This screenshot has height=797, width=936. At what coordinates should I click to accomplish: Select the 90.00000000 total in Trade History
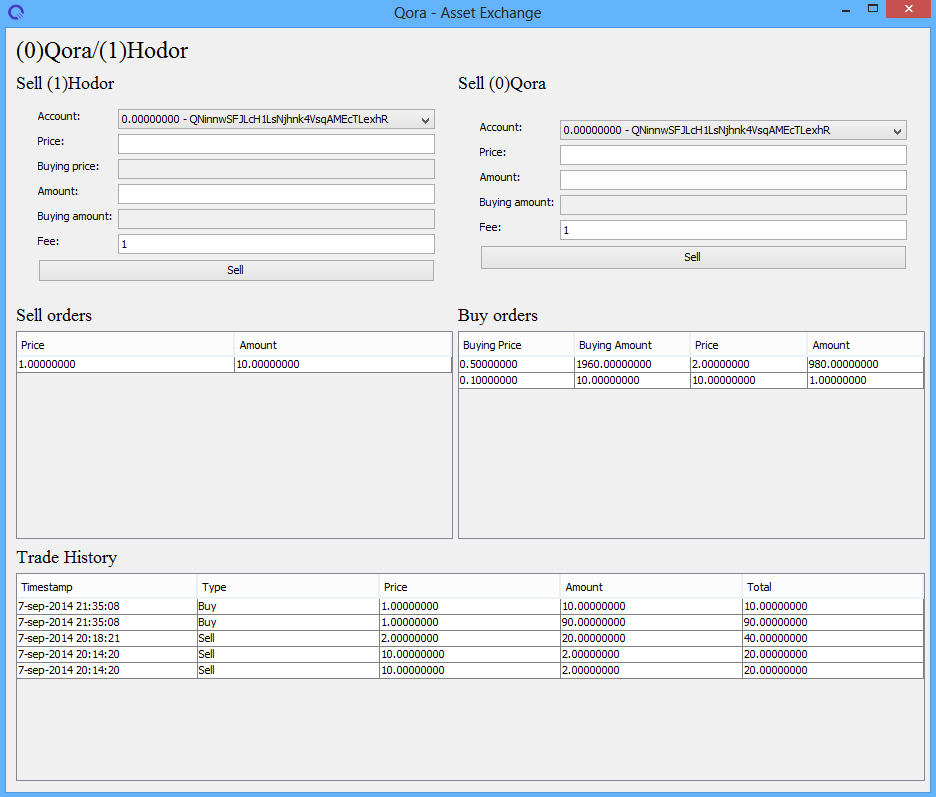833,622
